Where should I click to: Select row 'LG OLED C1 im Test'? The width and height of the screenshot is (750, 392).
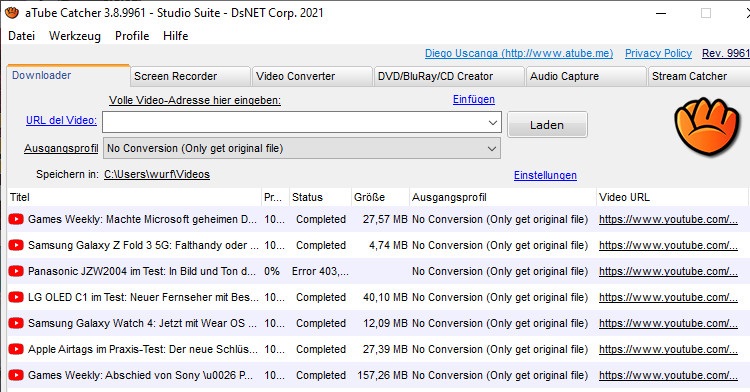coord(378,297)
